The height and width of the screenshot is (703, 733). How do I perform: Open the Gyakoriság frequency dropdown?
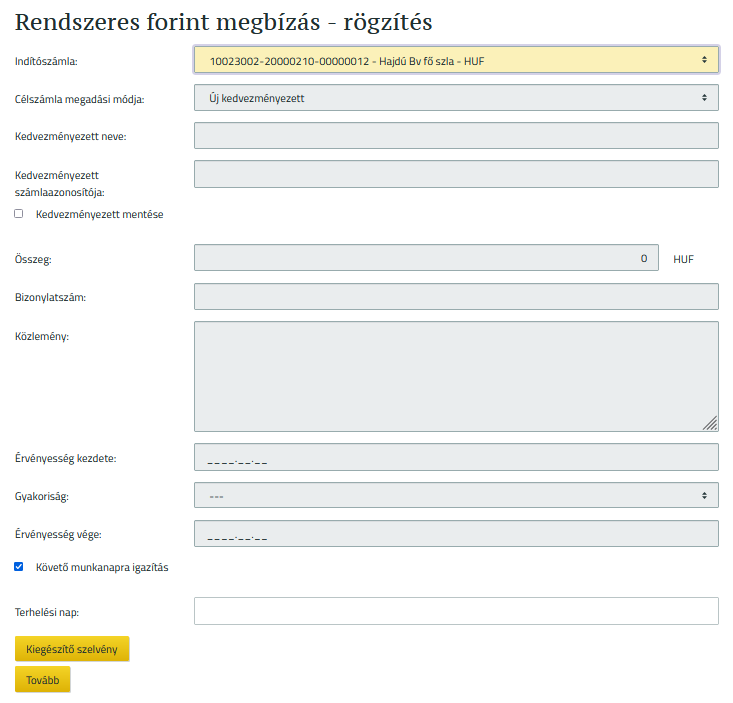coord(456,496)
